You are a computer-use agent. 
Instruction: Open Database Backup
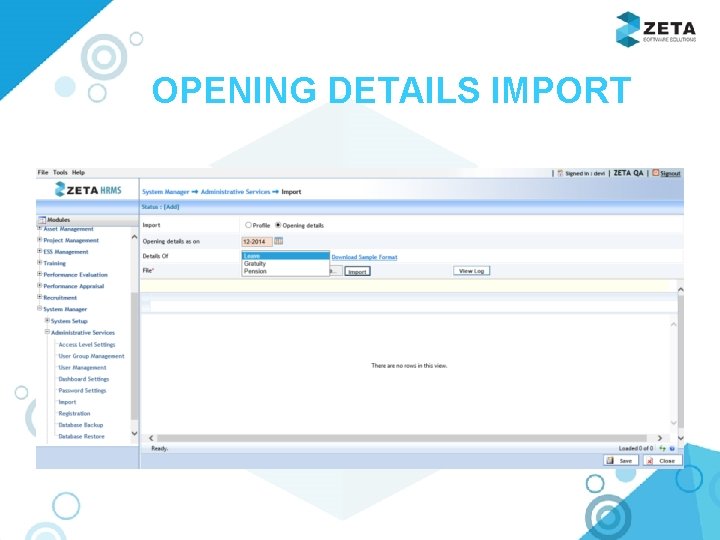coord(81,425)
